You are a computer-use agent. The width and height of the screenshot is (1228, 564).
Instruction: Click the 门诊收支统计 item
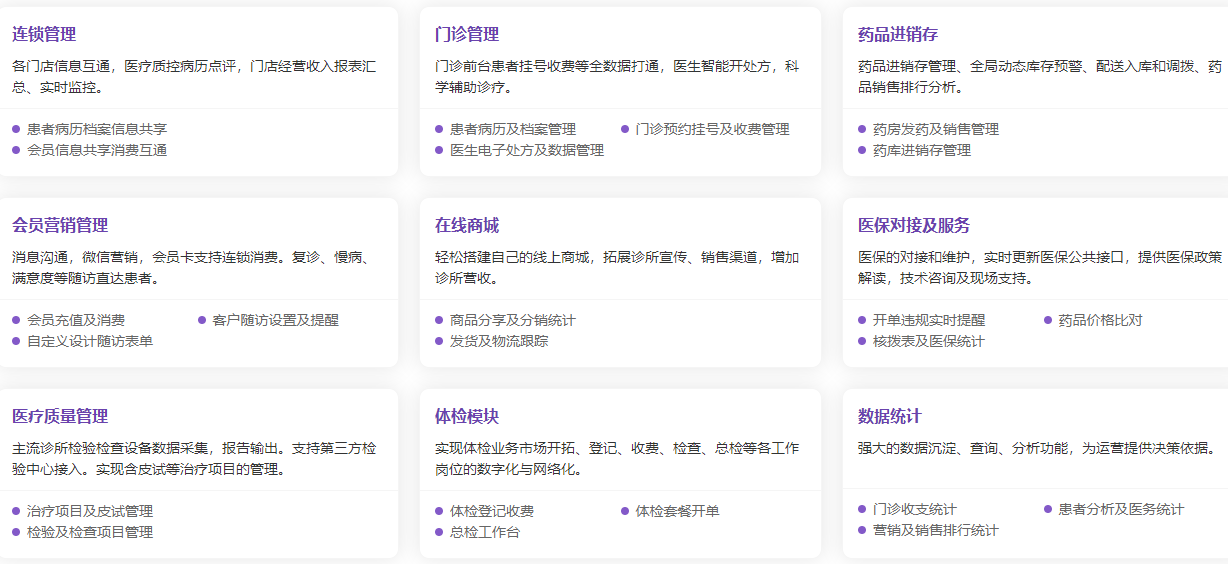[x=915, y=509]
